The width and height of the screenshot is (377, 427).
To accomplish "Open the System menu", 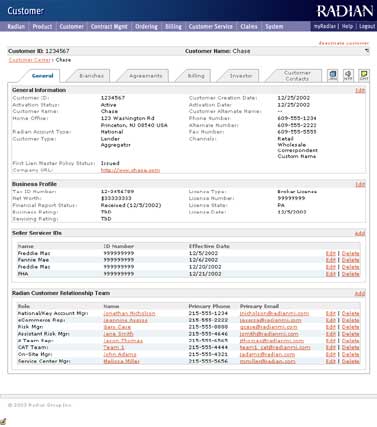I will tap(274, 26).
